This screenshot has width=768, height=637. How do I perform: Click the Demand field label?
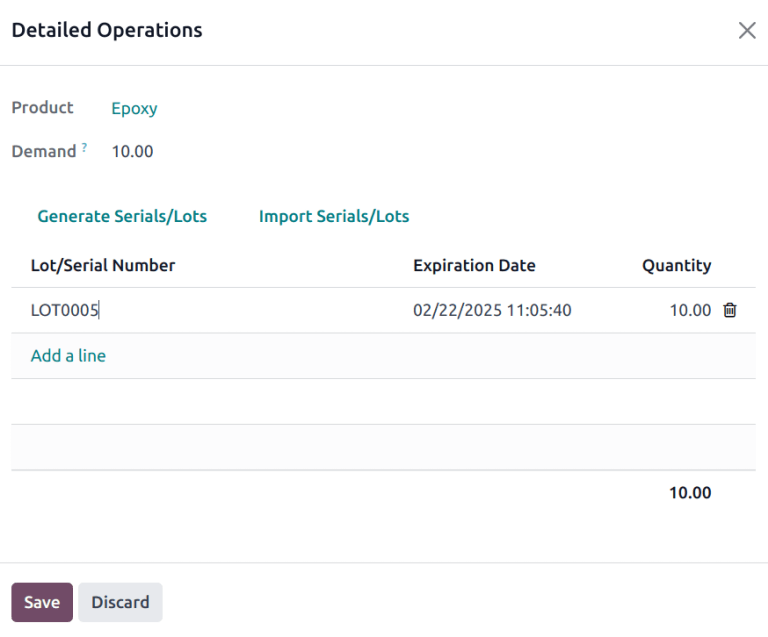tap(44, 152)
